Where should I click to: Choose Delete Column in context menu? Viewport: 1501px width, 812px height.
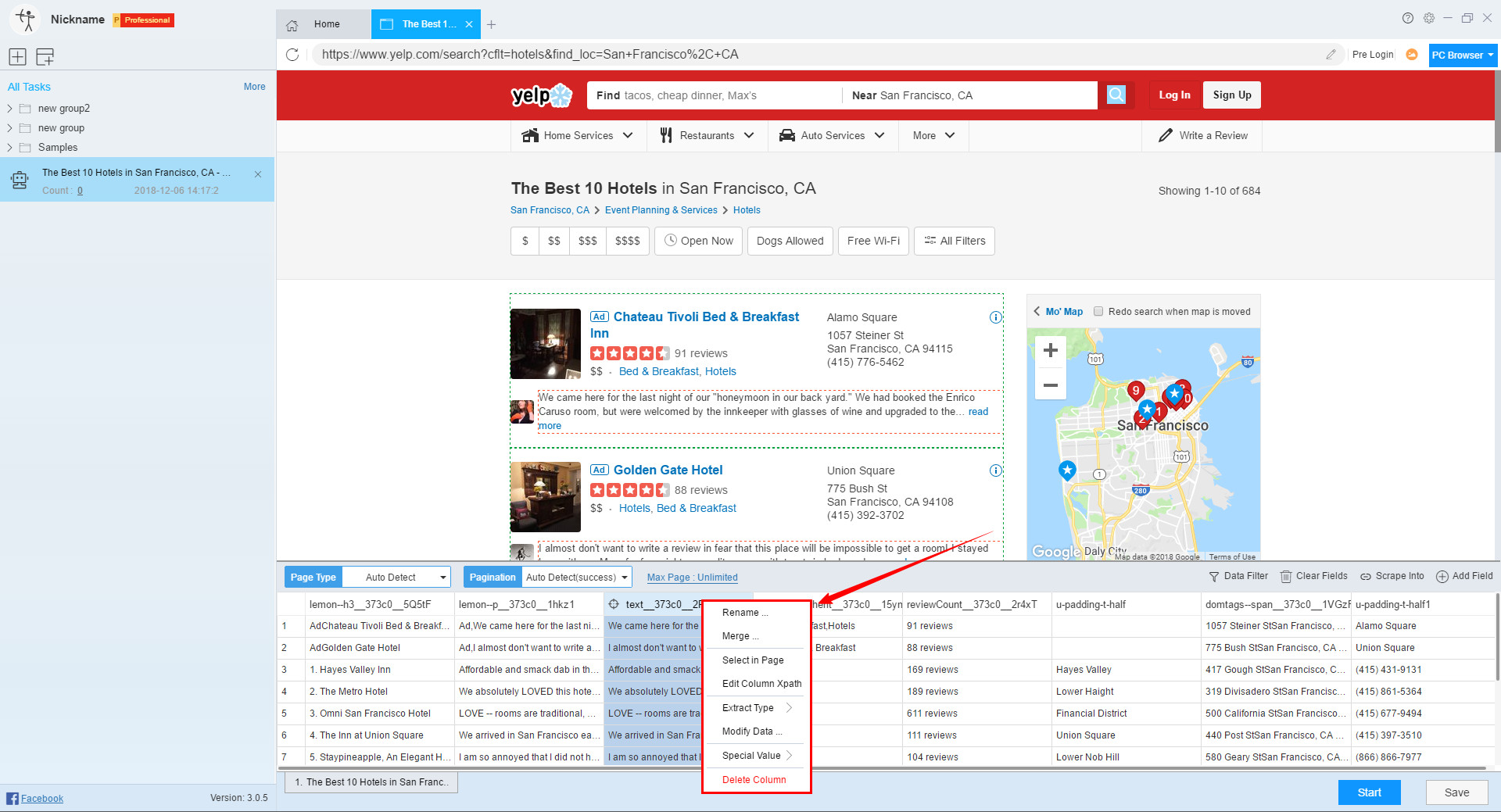point(755,780)
